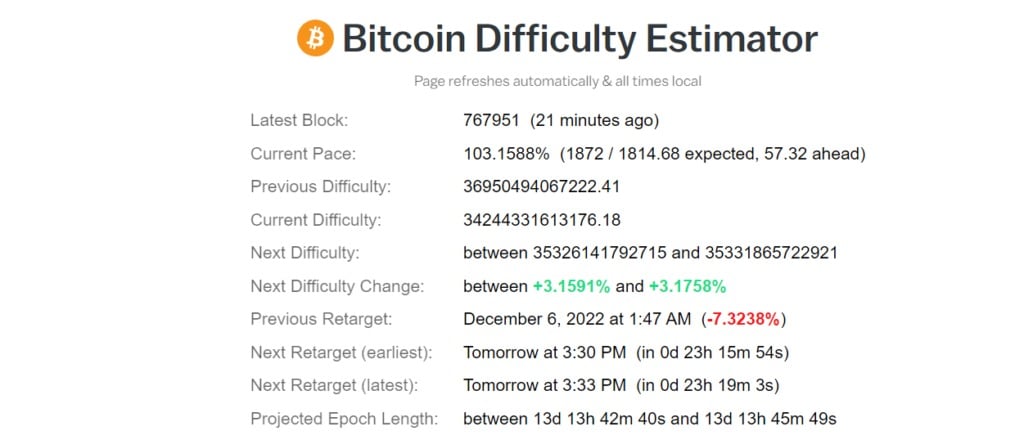The height and width of the screenshot is (440, 1024).
Task: Click the Projected Epoch Length label
Action: [x=344, y=419]
